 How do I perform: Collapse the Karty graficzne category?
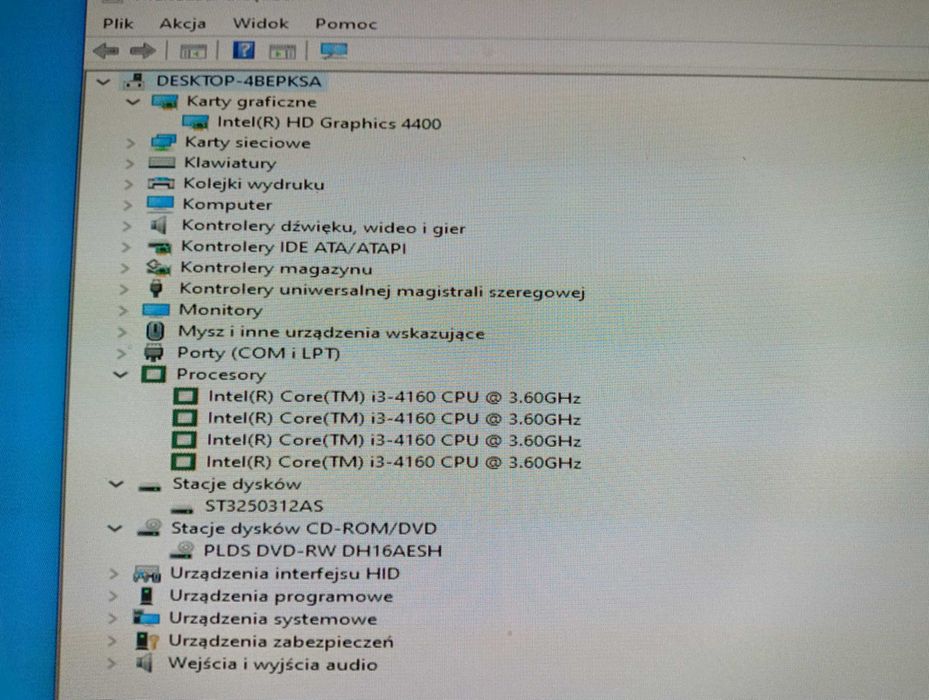[133, 102]
